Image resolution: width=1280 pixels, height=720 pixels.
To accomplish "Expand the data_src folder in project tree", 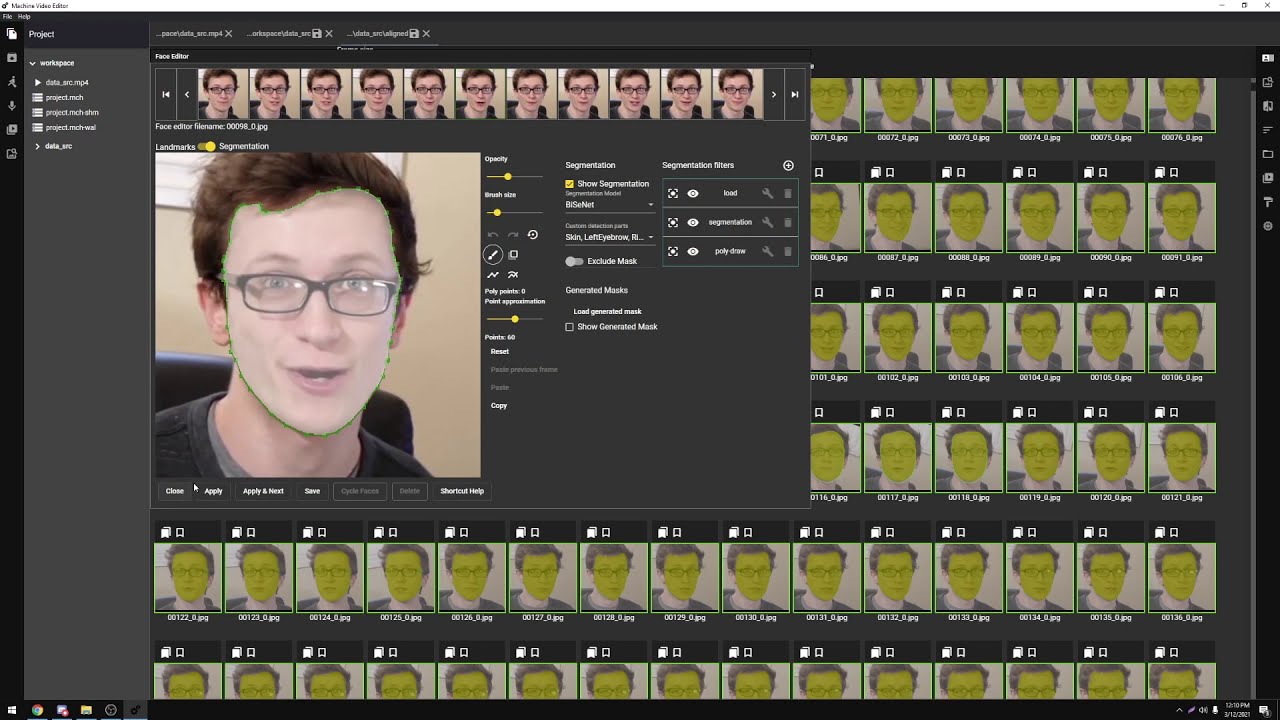I will pos(37,146).
